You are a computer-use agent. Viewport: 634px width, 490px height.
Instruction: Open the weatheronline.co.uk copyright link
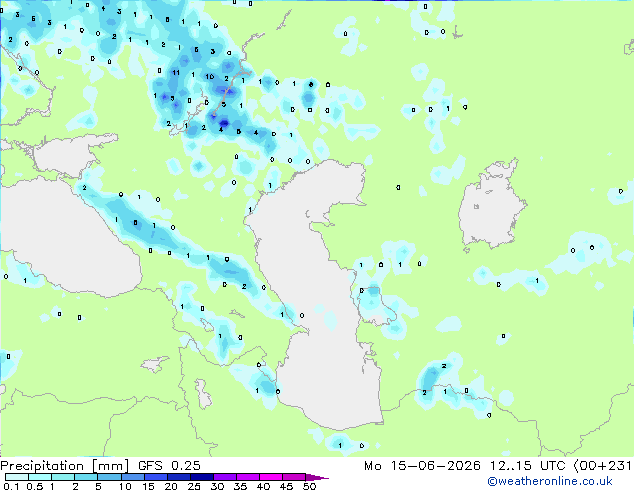549,481
